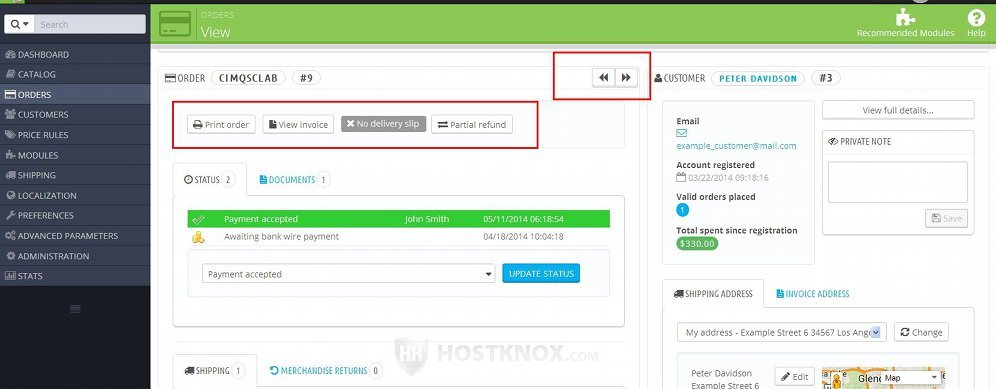Switch to the Shipping tab

215,371
